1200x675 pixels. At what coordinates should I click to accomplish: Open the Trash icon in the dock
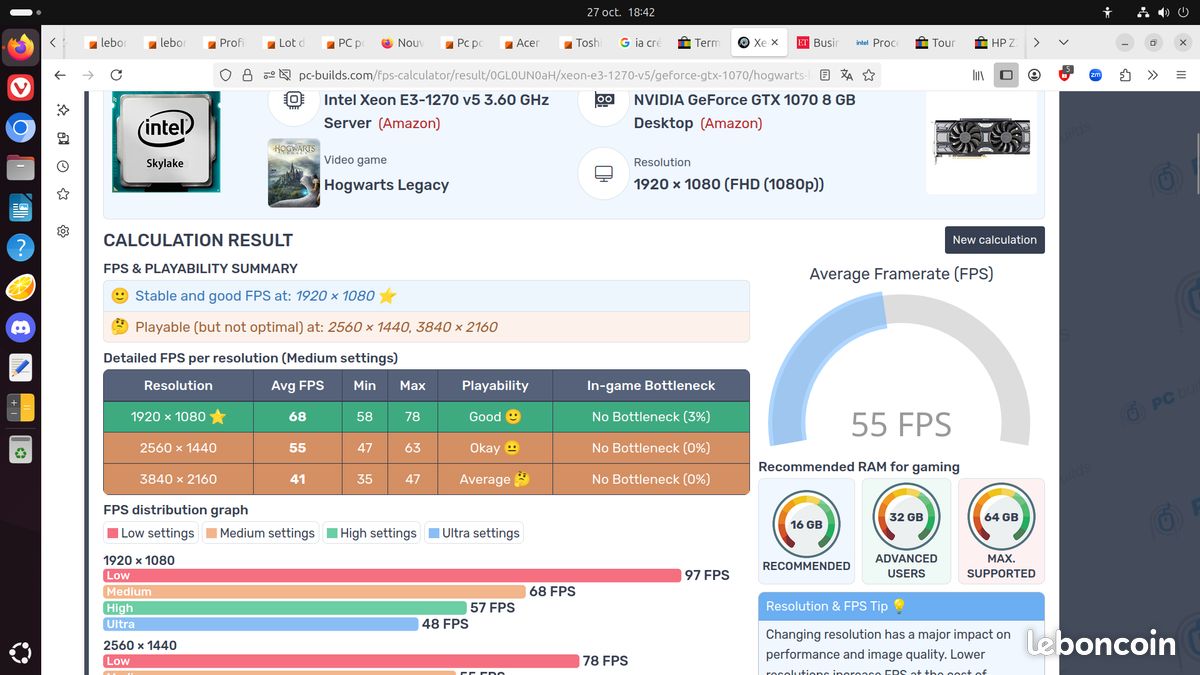tap(20, 450)
